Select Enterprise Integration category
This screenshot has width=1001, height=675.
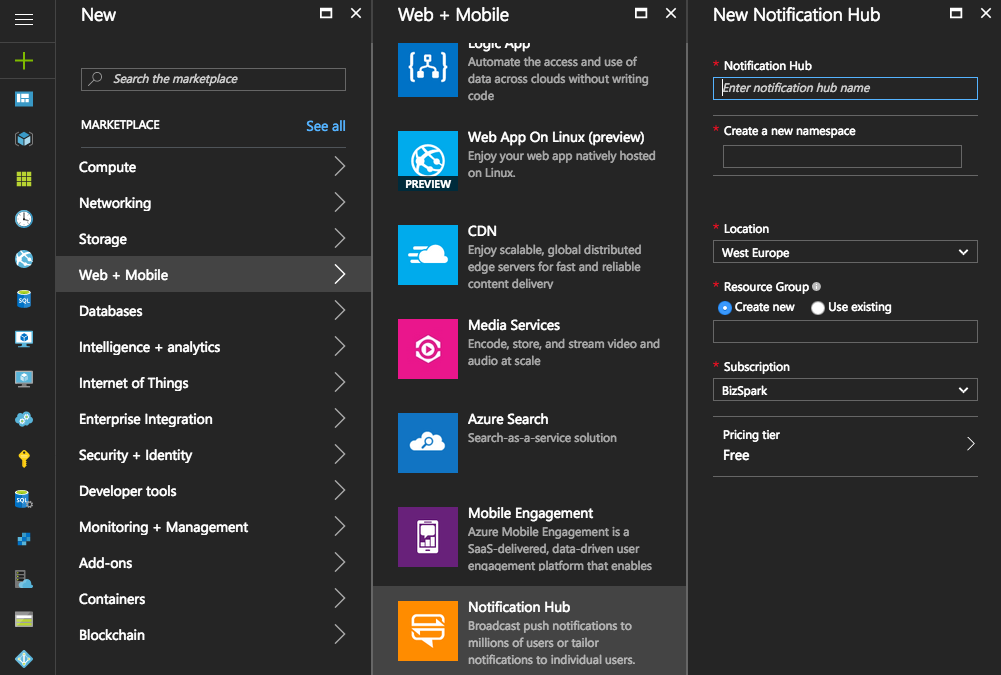tap(213, 419)
